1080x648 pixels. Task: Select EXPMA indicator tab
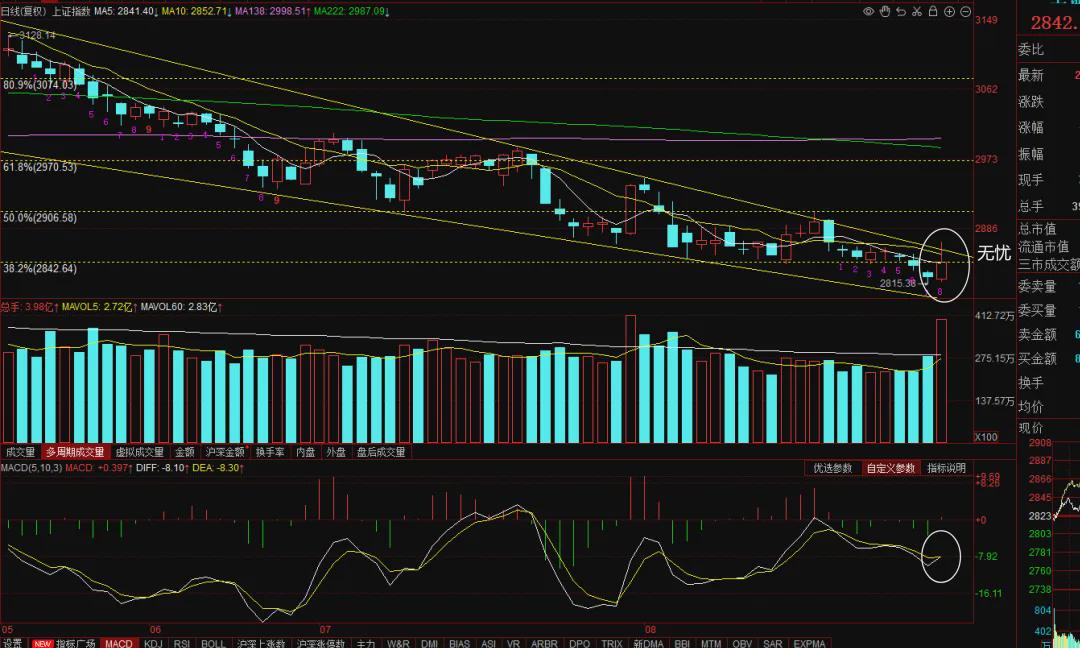(x=809, y=643)
